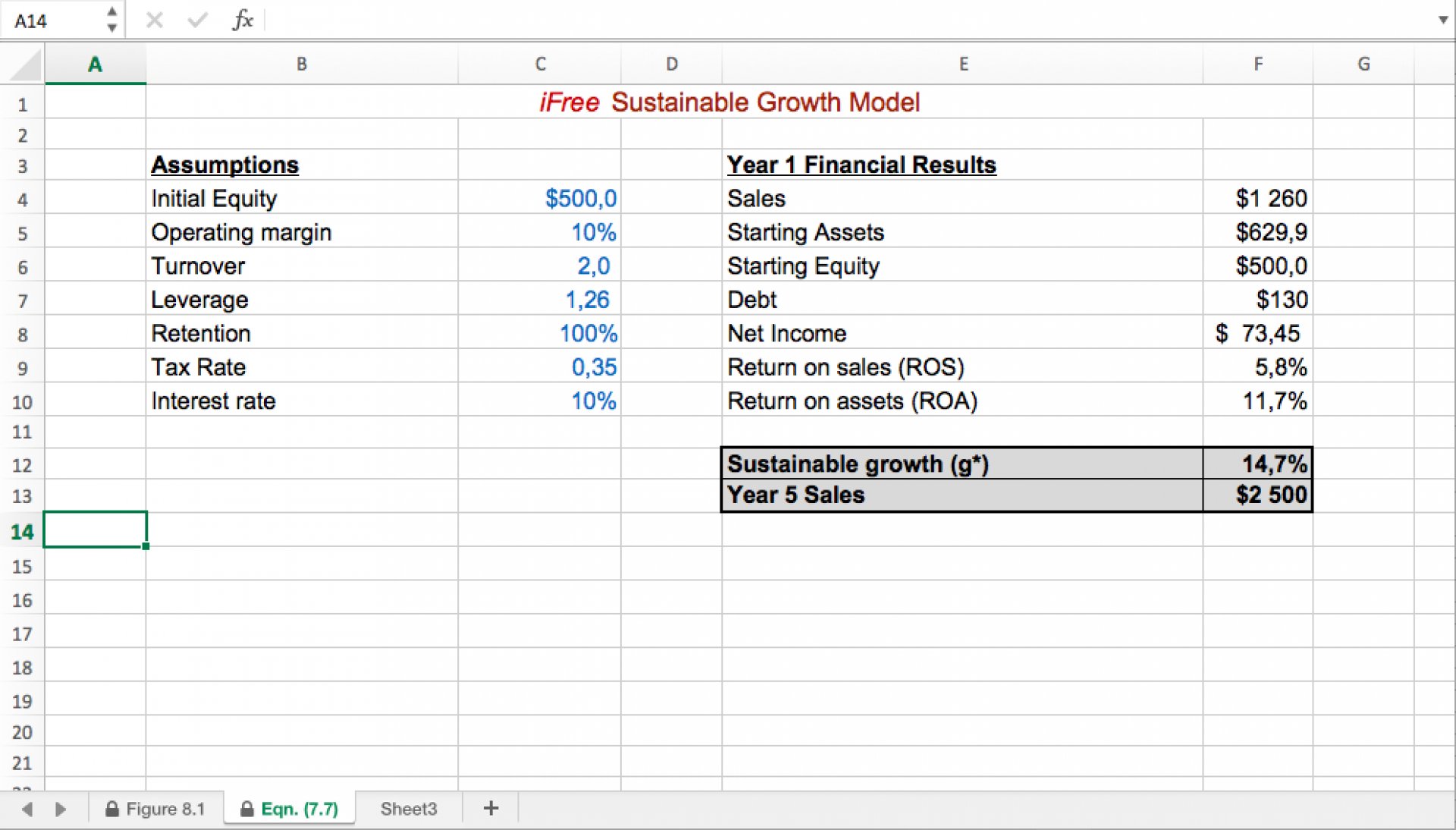Viewport: 1456px width, 830px height.
Task: Select the Starting Equity value $500,0
Action: pyautogui.click(x=1258, y=266)
